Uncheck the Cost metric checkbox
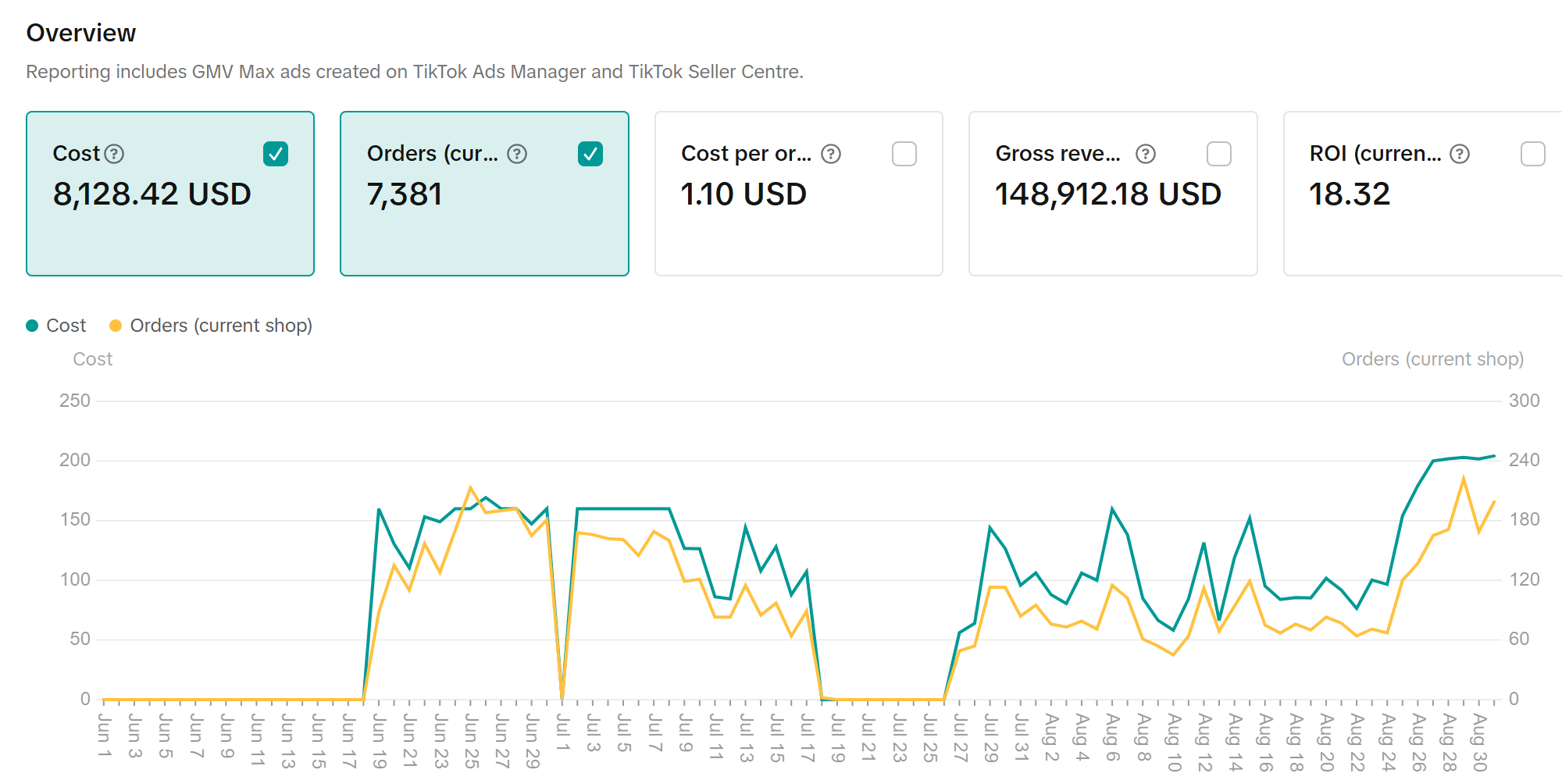Viewport: 1562px width, 784px height. (x=276, y=154)
